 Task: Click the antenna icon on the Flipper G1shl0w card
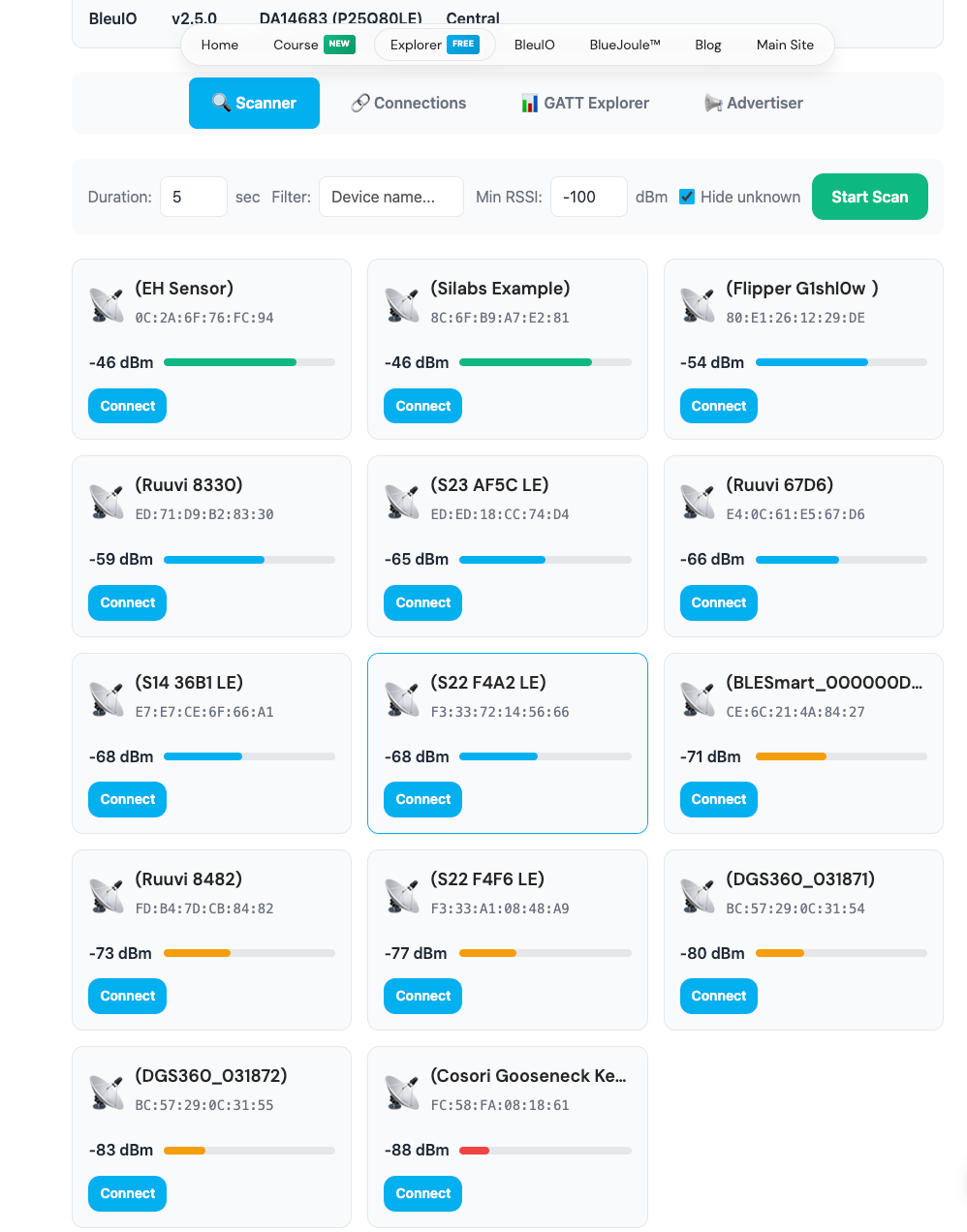click(x=697, y=303)
